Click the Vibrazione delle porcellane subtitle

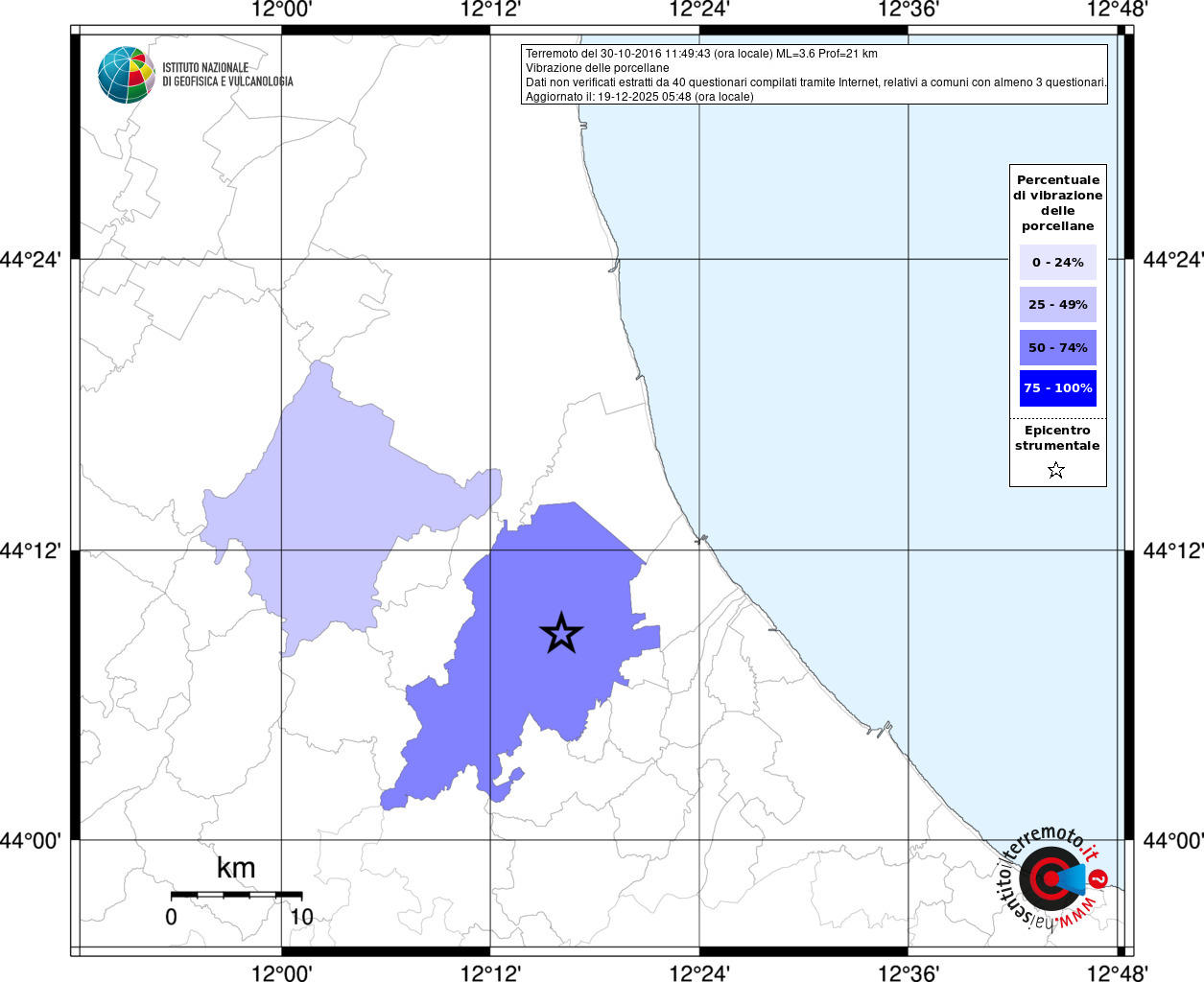pos(597,68)
